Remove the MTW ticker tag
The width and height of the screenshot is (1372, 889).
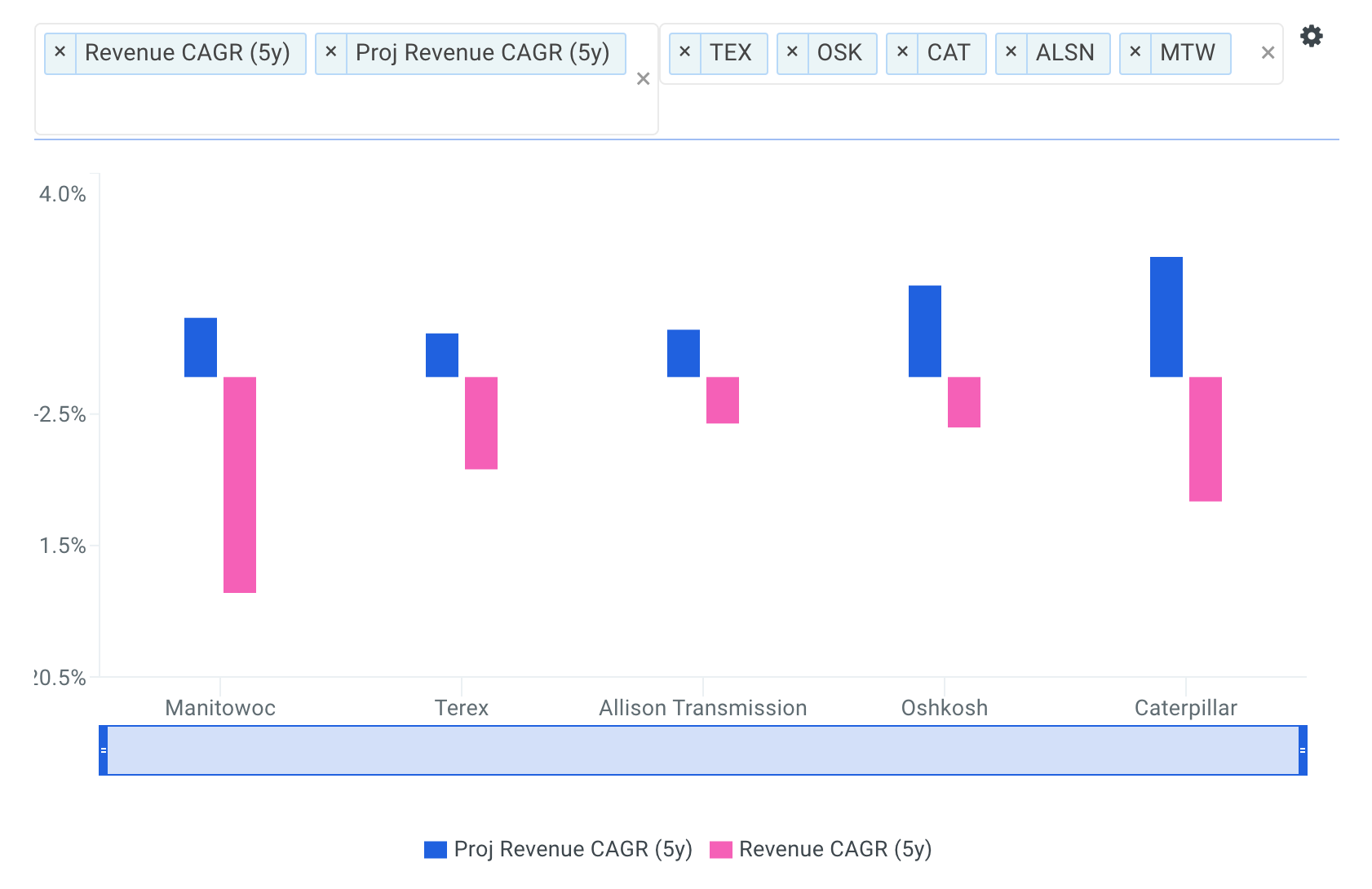(1135, 53)
